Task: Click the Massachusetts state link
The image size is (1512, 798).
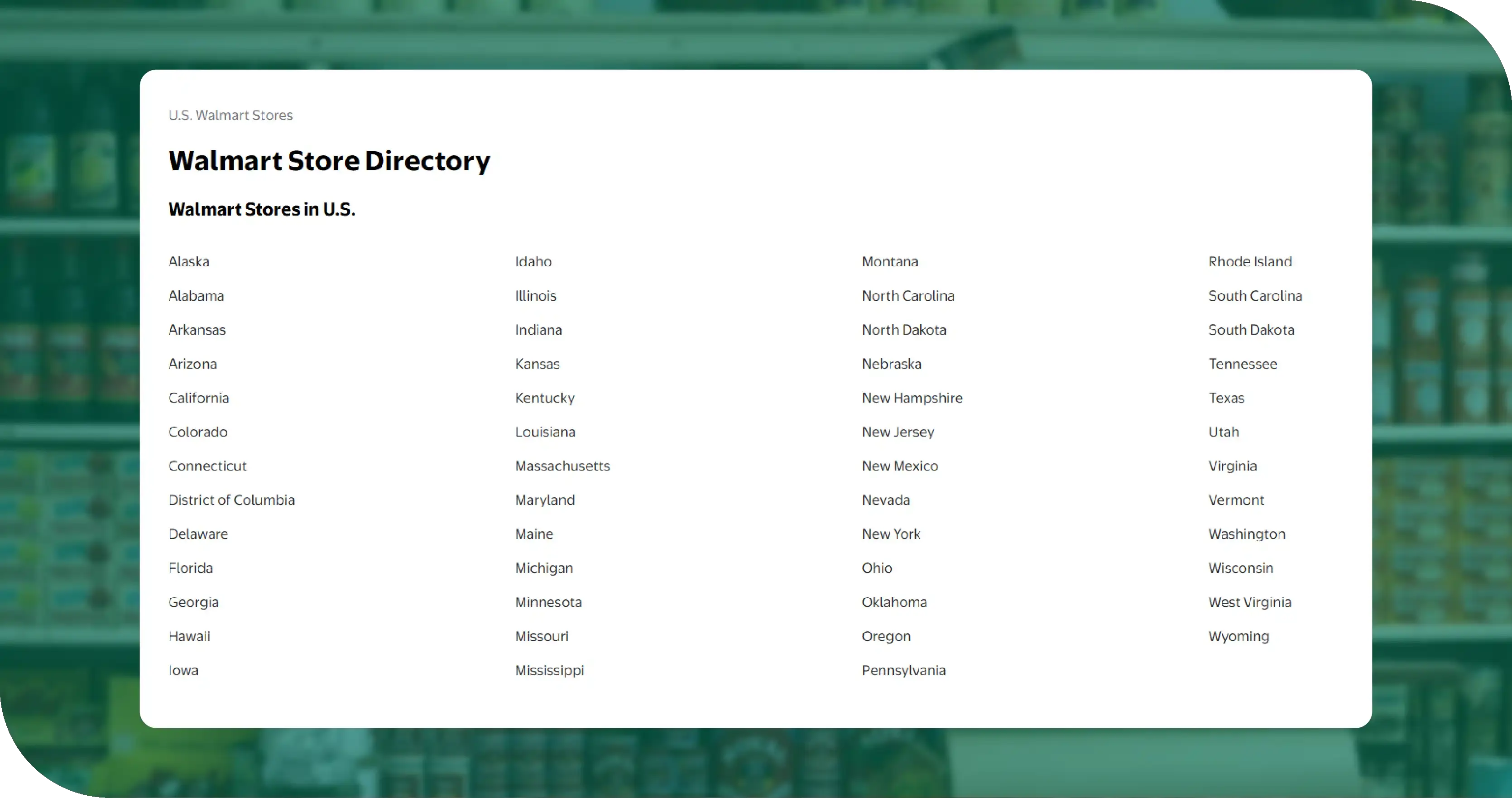Action: click(563, 466)
